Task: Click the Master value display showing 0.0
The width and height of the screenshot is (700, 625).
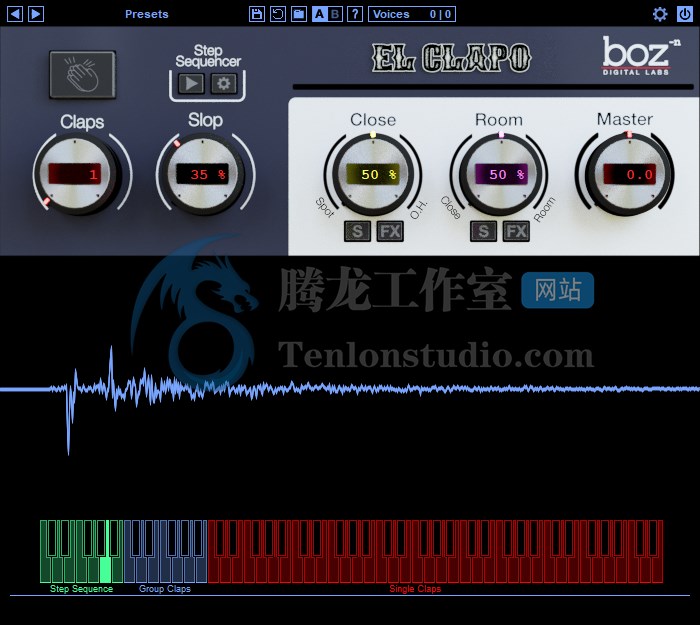Action: coord(630,174)
